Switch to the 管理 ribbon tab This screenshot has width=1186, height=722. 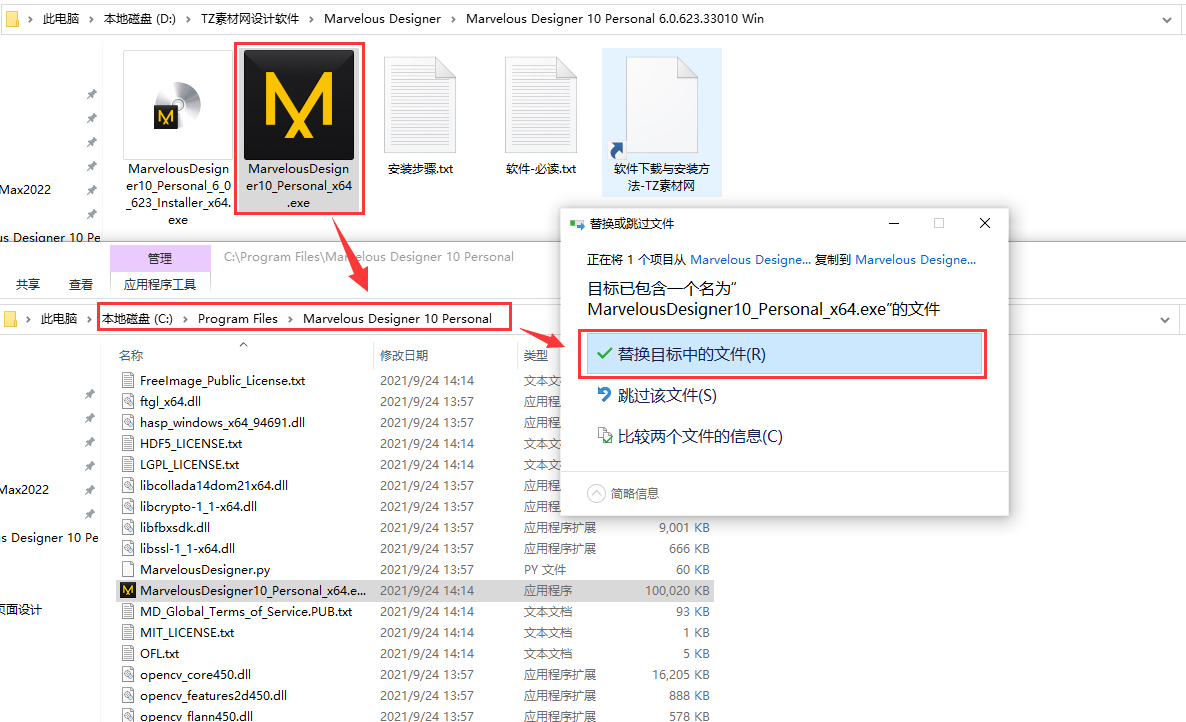click(160, 259)
